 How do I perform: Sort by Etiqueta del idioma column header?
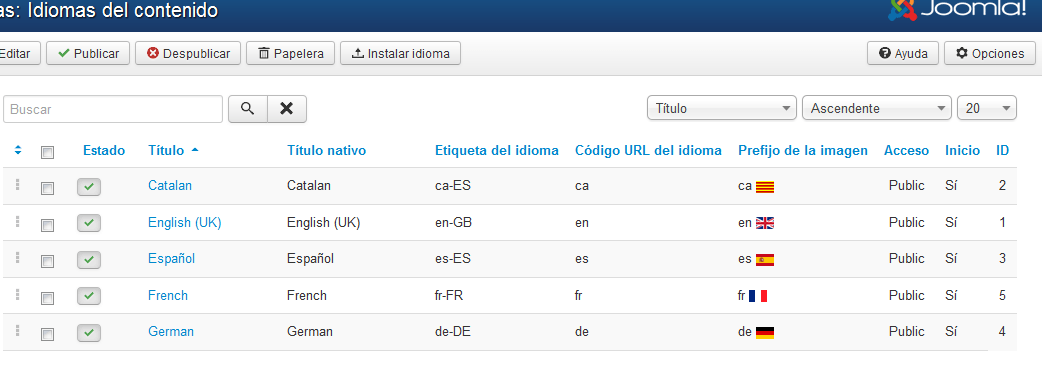pyautogui.click(x=496, y=151)
